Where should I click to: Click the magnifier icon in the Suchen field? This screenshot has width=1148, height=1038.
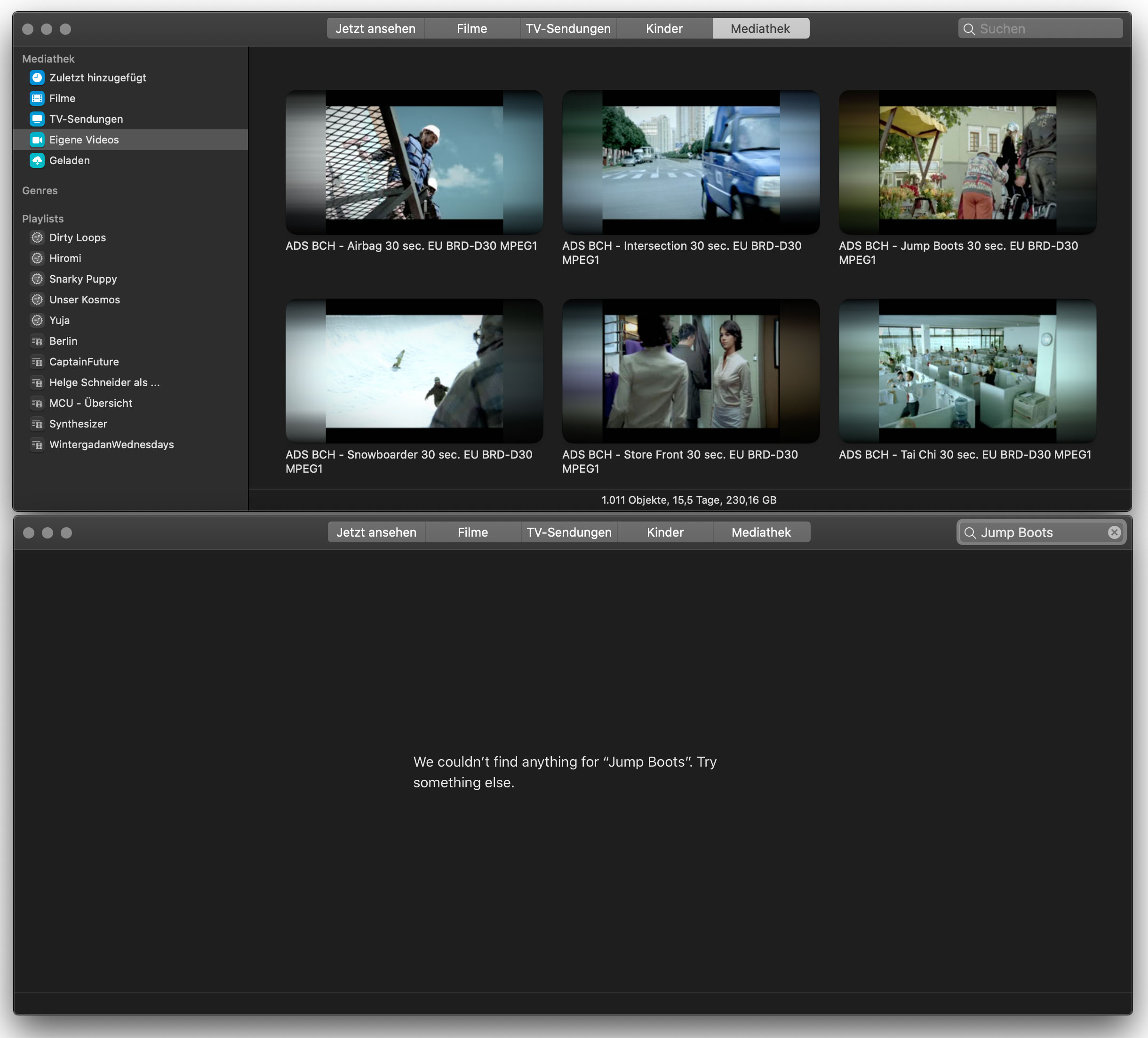pos(969,29)
